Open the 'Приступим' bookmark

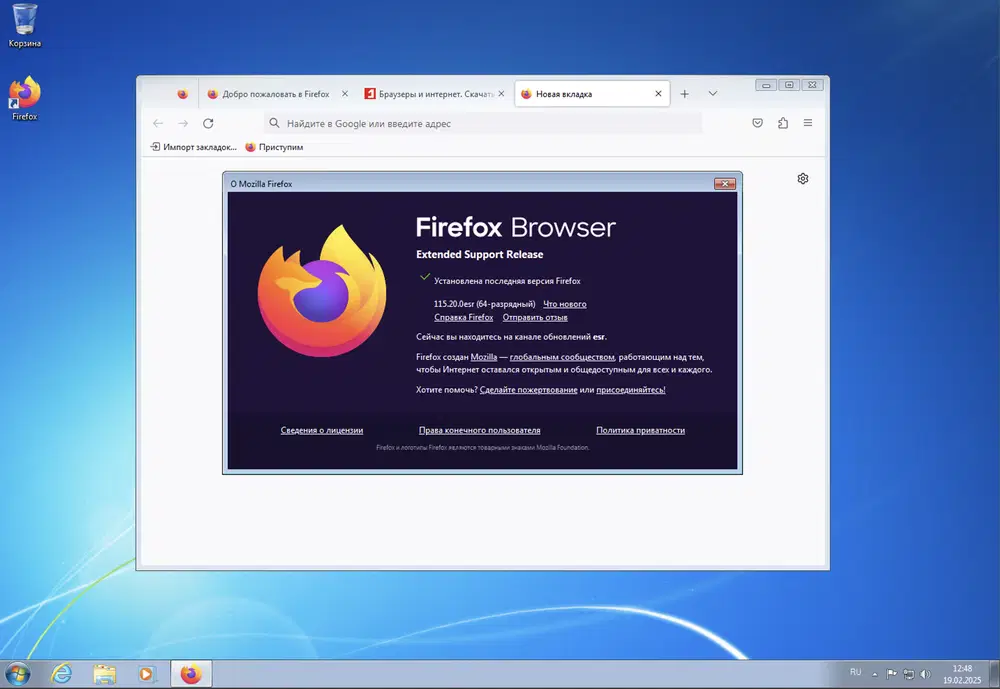pos(274,147)
